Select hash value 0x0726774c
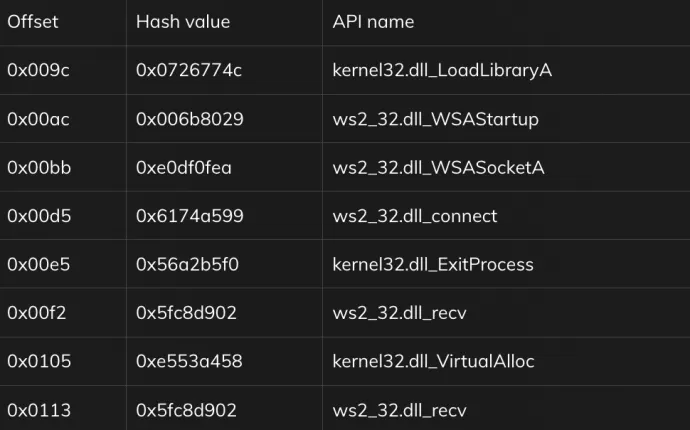The width and height of the screenshot is (690, 430). [189, 70]
